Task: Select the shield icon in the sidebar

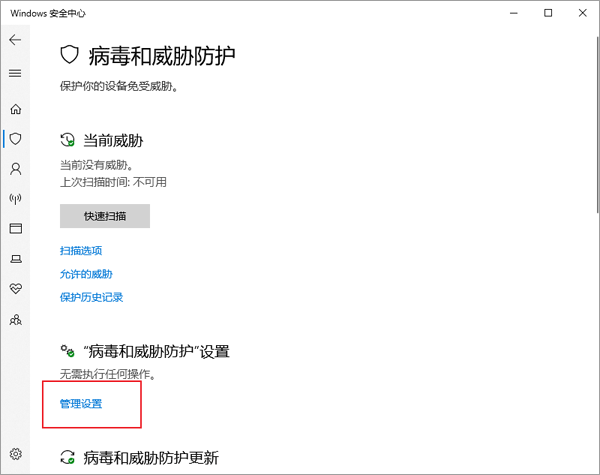Action: 15,138
